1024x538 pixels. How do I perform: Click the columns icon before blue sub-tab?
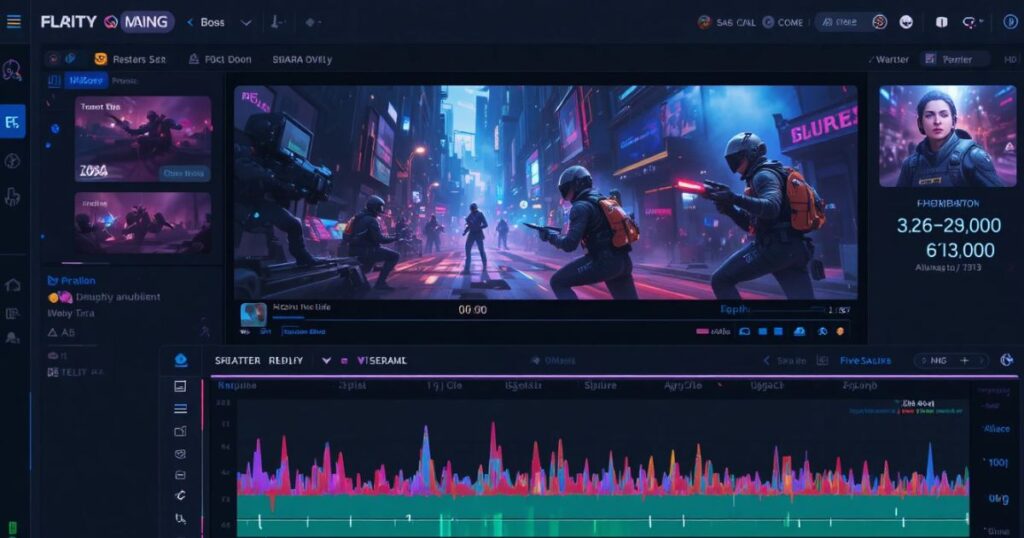(x=54, y=80)
